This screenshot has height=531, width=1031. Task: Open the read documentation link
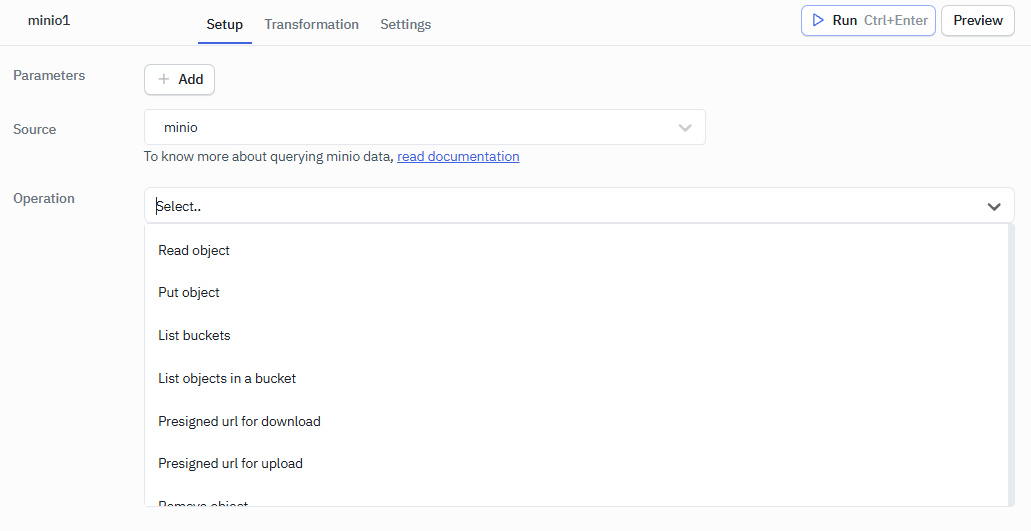click(x=458, y=156)
